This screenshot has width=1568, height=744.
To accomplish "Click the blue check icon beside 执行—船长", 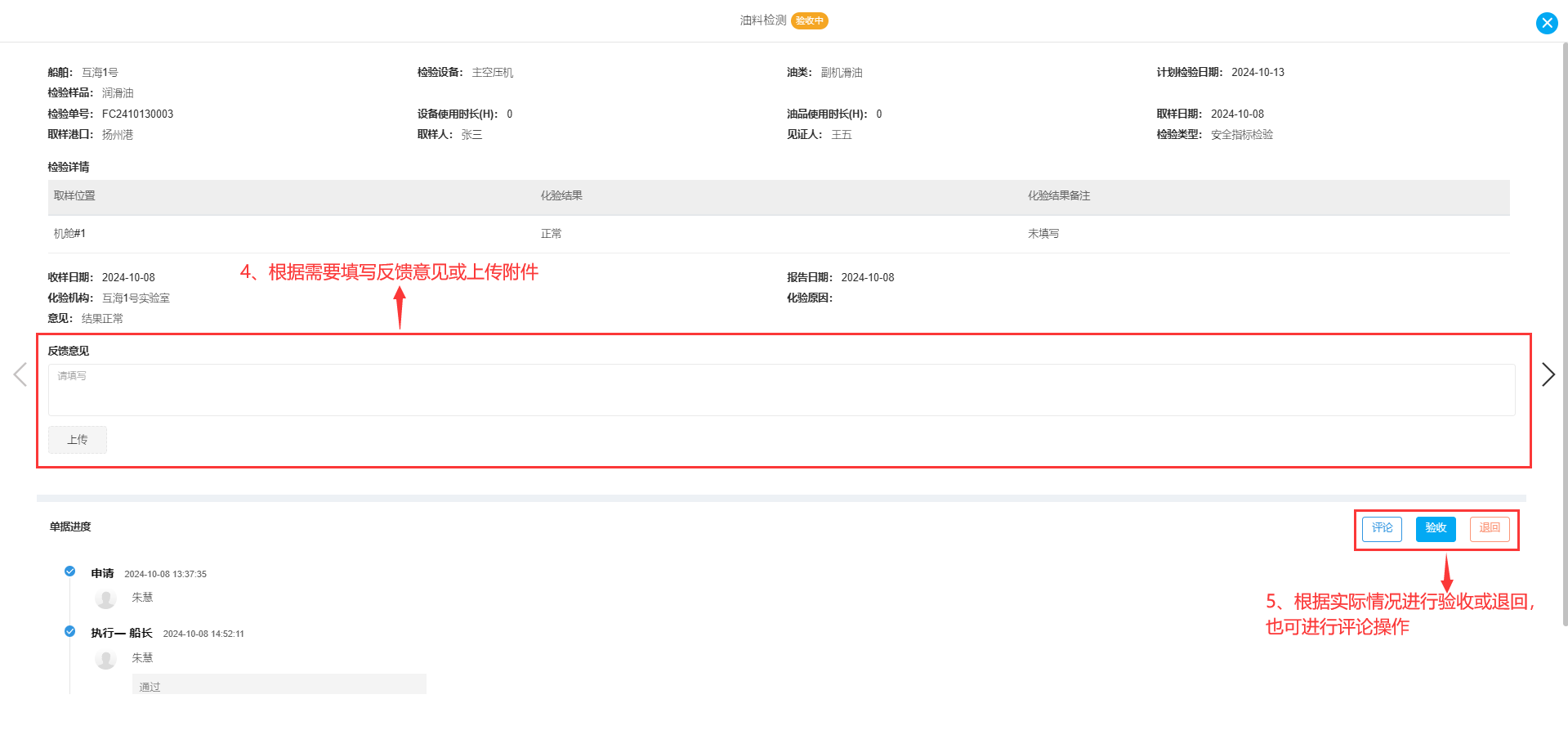I will (x=70, y=631).
